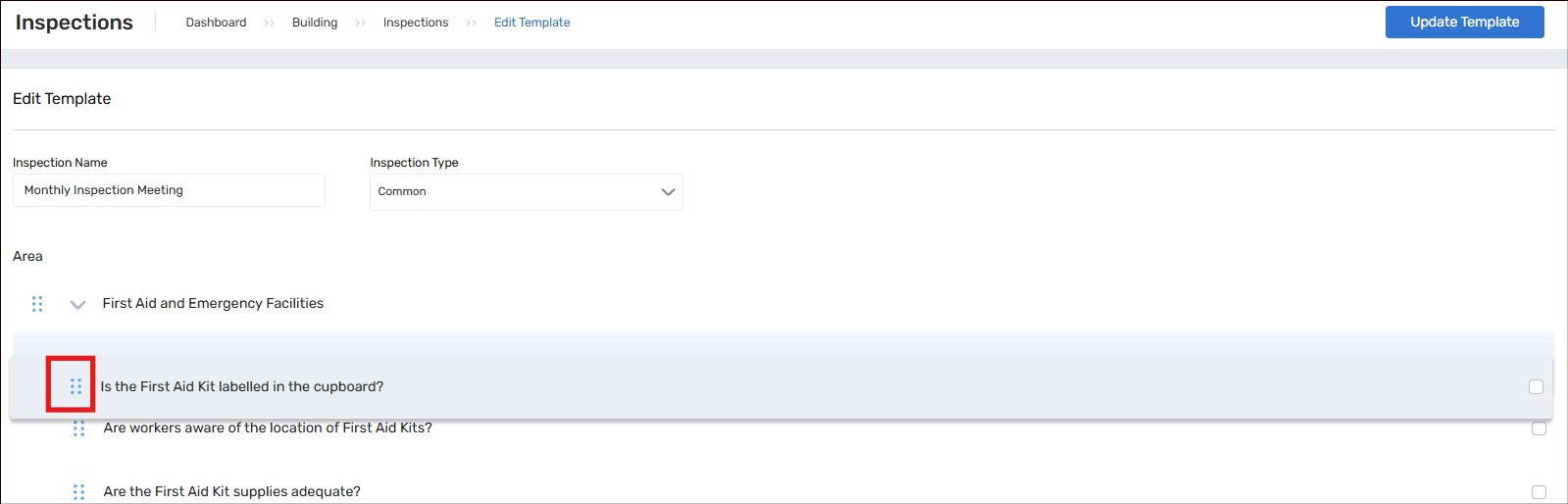Click drag handle beside First Aid and Emergency Facilities
Image resolution: width=1568 pixels, height=504 pixels.
tap(37, 304)
